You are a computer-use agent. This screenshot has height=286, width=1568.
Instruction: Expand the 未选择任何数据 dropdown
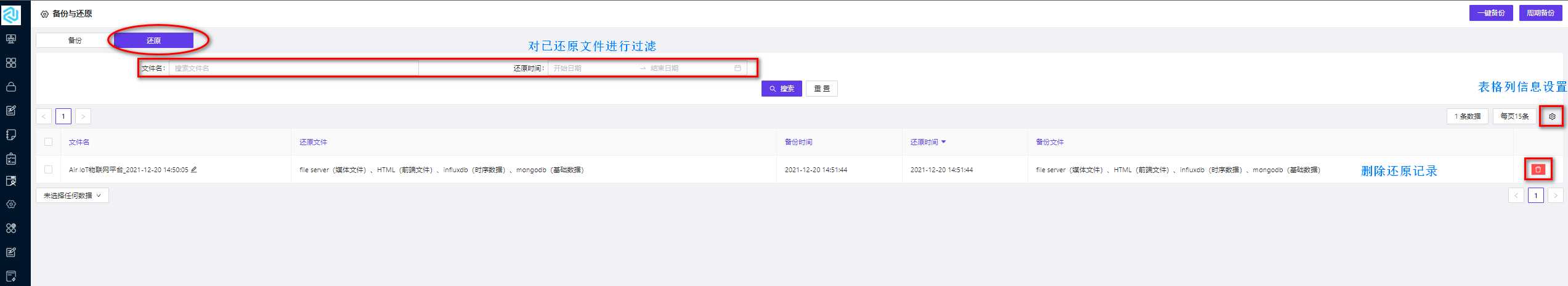(72, 196)
